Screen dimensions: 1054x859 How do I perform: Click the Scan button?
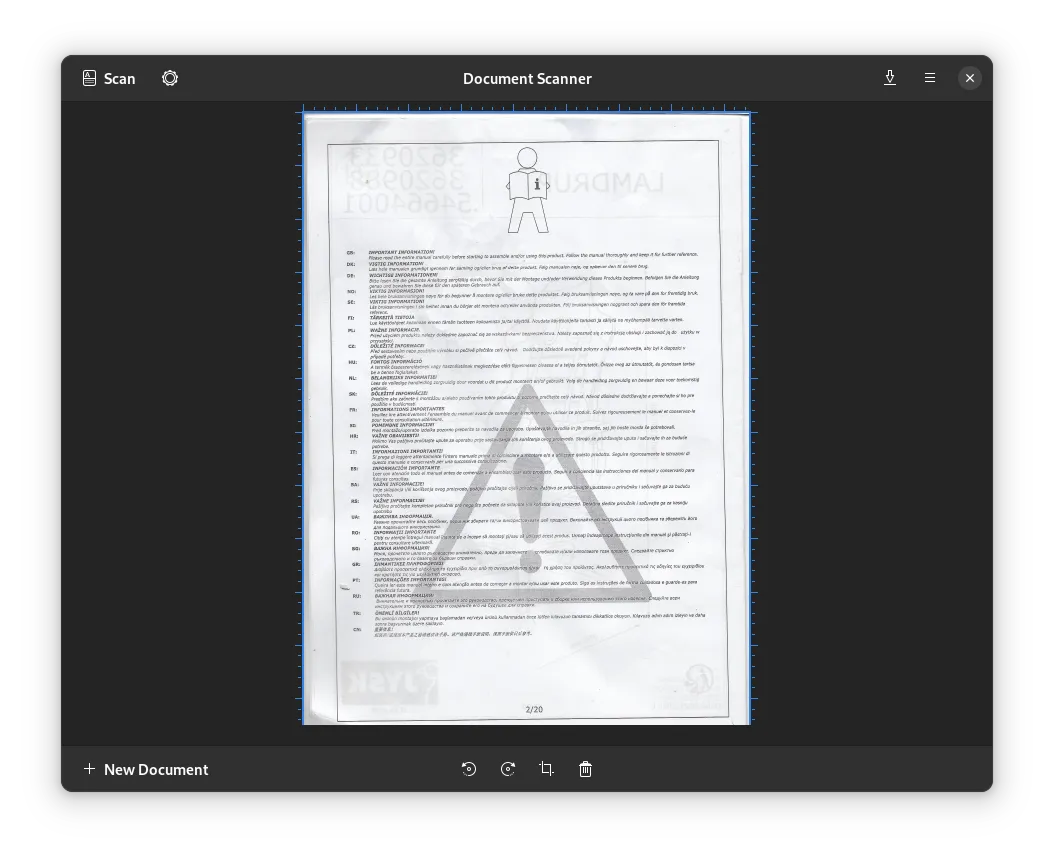[x=109, y=78]
